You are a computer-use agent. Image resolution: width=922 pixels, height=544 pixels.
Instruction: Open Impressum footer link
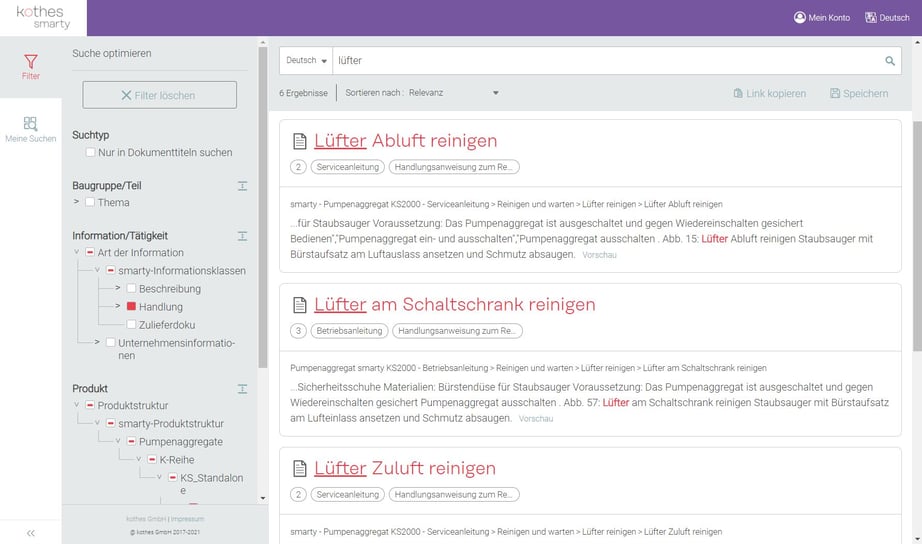click(x=187, y=519)
